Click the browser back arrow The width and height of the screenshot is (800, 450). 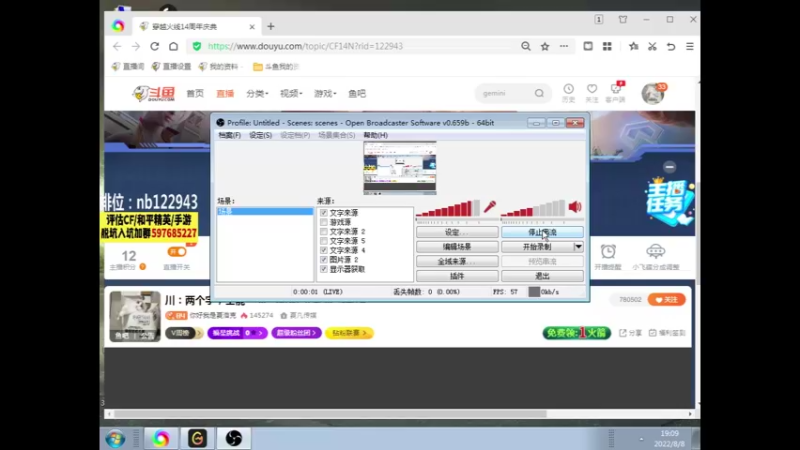click(117, 46)
